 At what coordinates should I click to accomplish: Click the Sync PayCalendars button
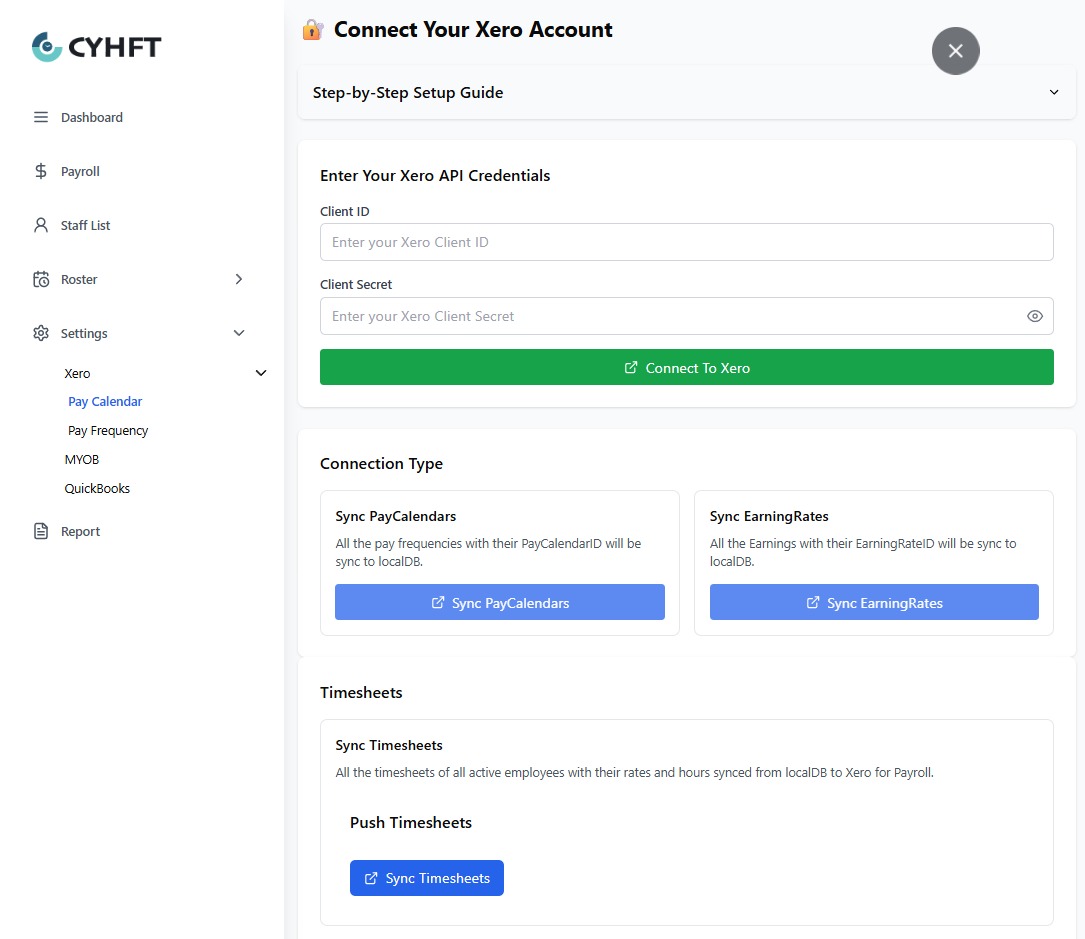pyautogui.click(x=499, y=603)
